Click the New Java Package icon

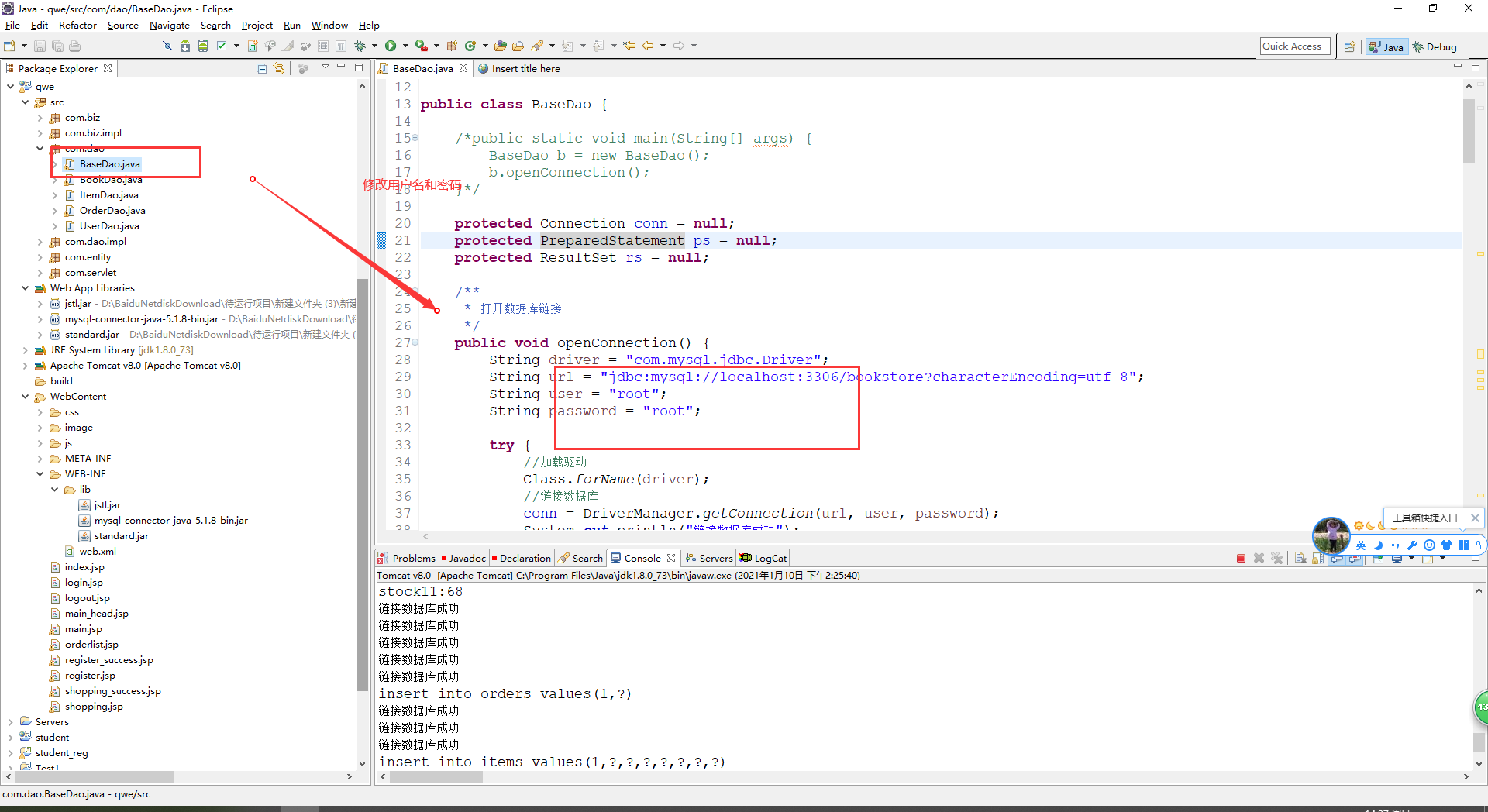[x=452, y=46]
